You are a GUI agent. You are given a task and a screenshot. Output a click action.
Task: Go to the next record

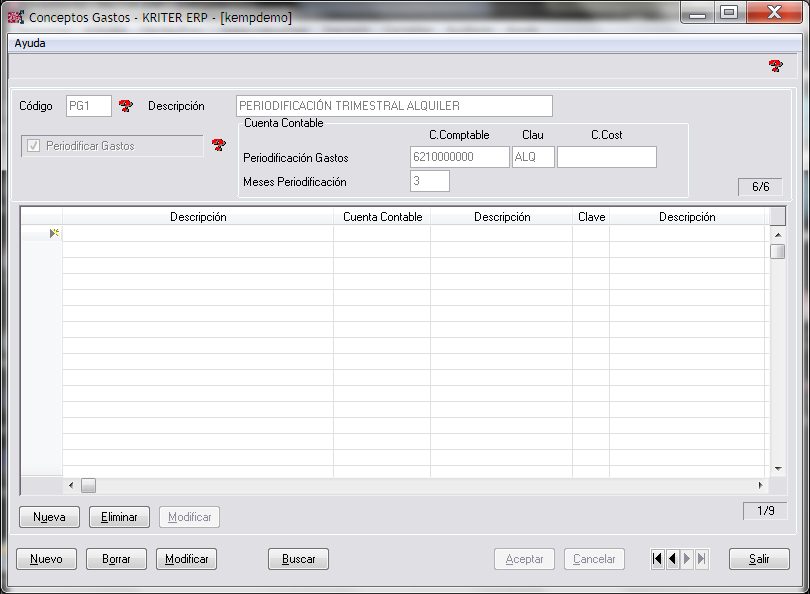(687, 559)
